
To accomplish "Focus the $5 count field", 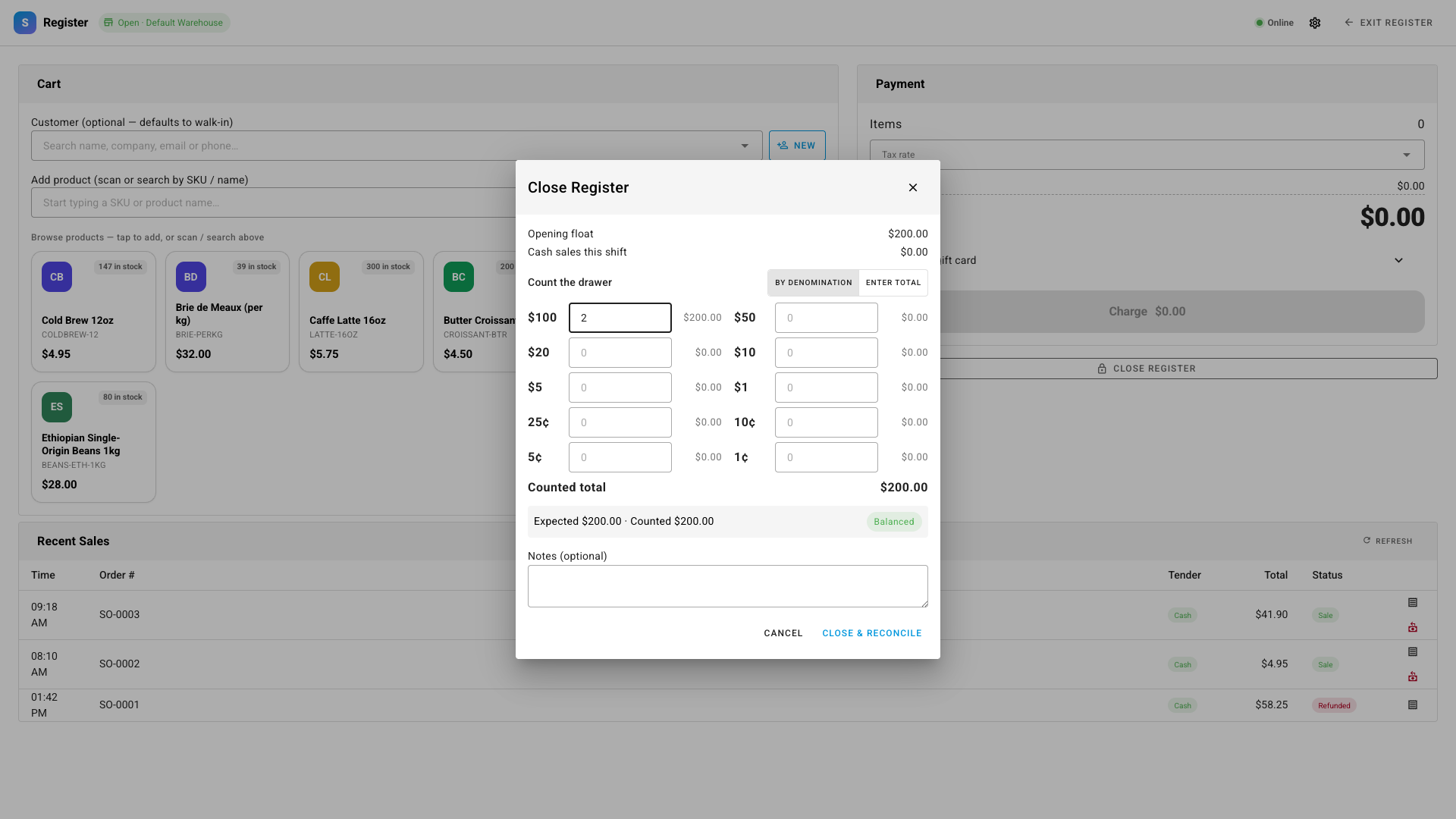I will 620,388.
